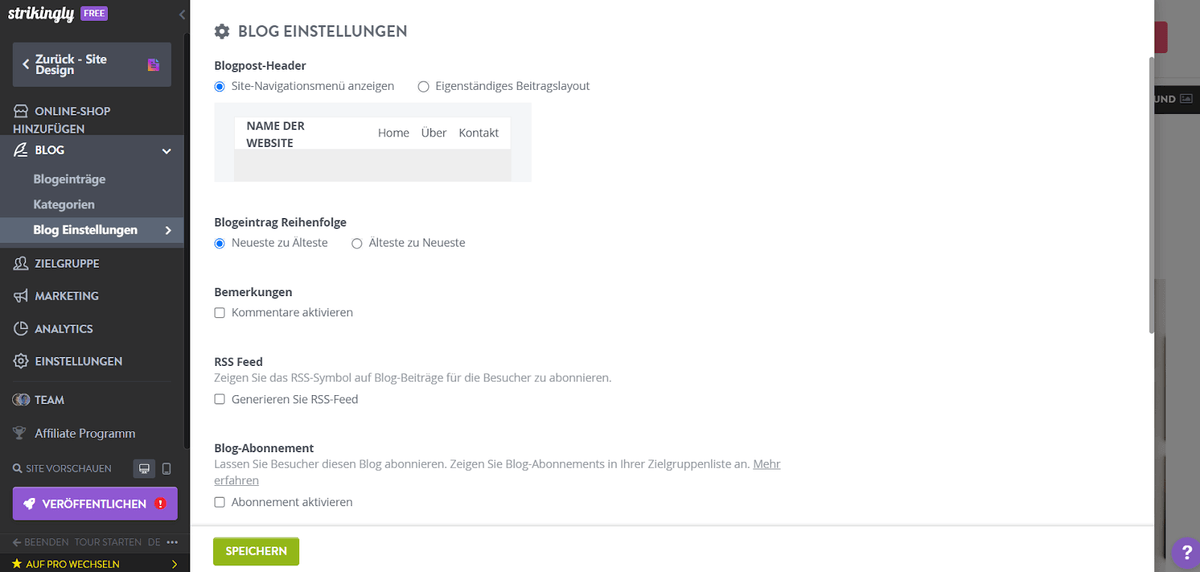Expand the Blog Einstellungen arrow
The width and height of the screenshot is (1200, 572).
pyautogui.click(x=168, y=231)
